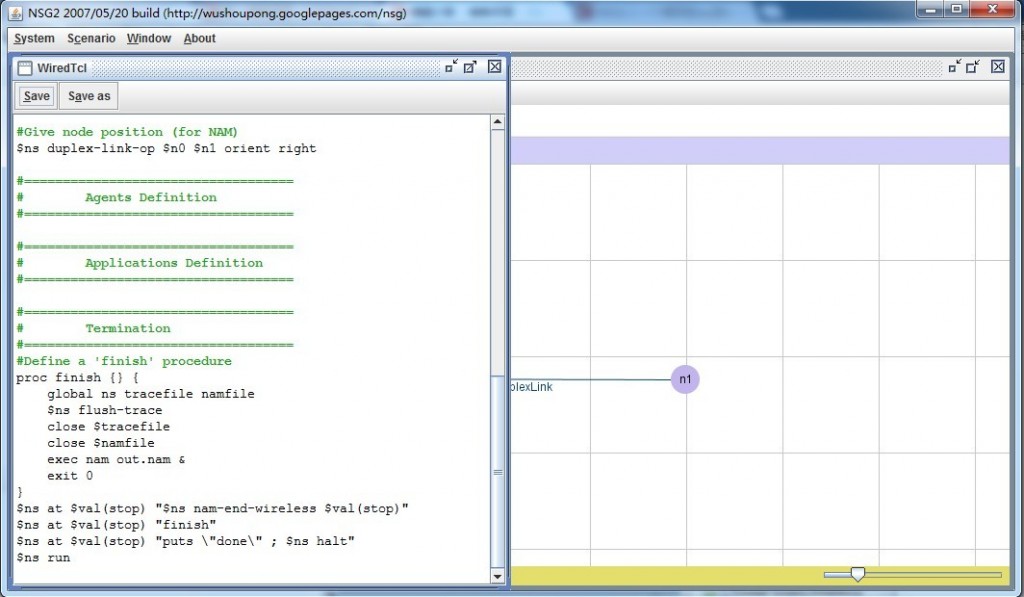The image size is (1024, 597).
Task: Click the '$ns run' line in the script
Action: [44, 557]
